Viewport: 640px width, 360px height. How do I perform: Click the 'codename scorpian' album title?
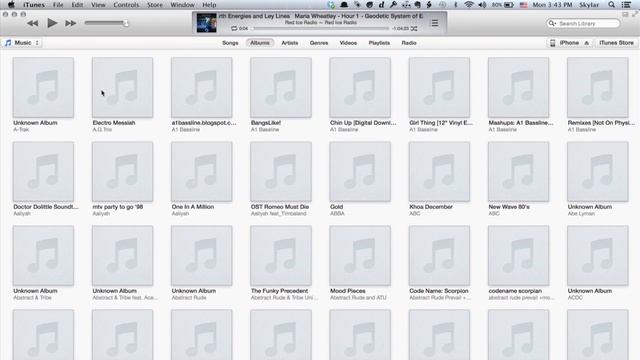(515, 291)
